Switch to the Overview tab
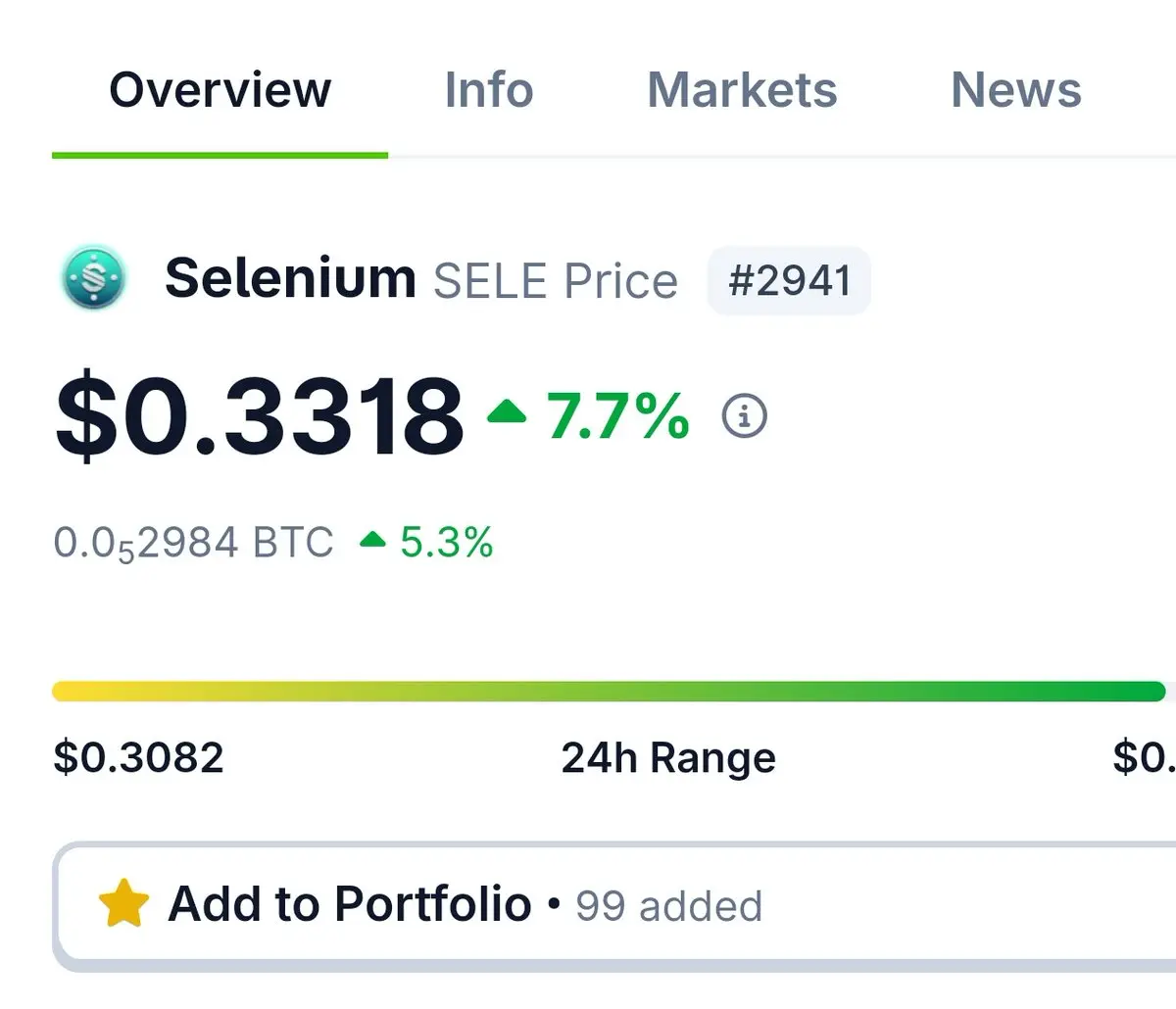This screenshot has height=1009, width=1176. 220,90
